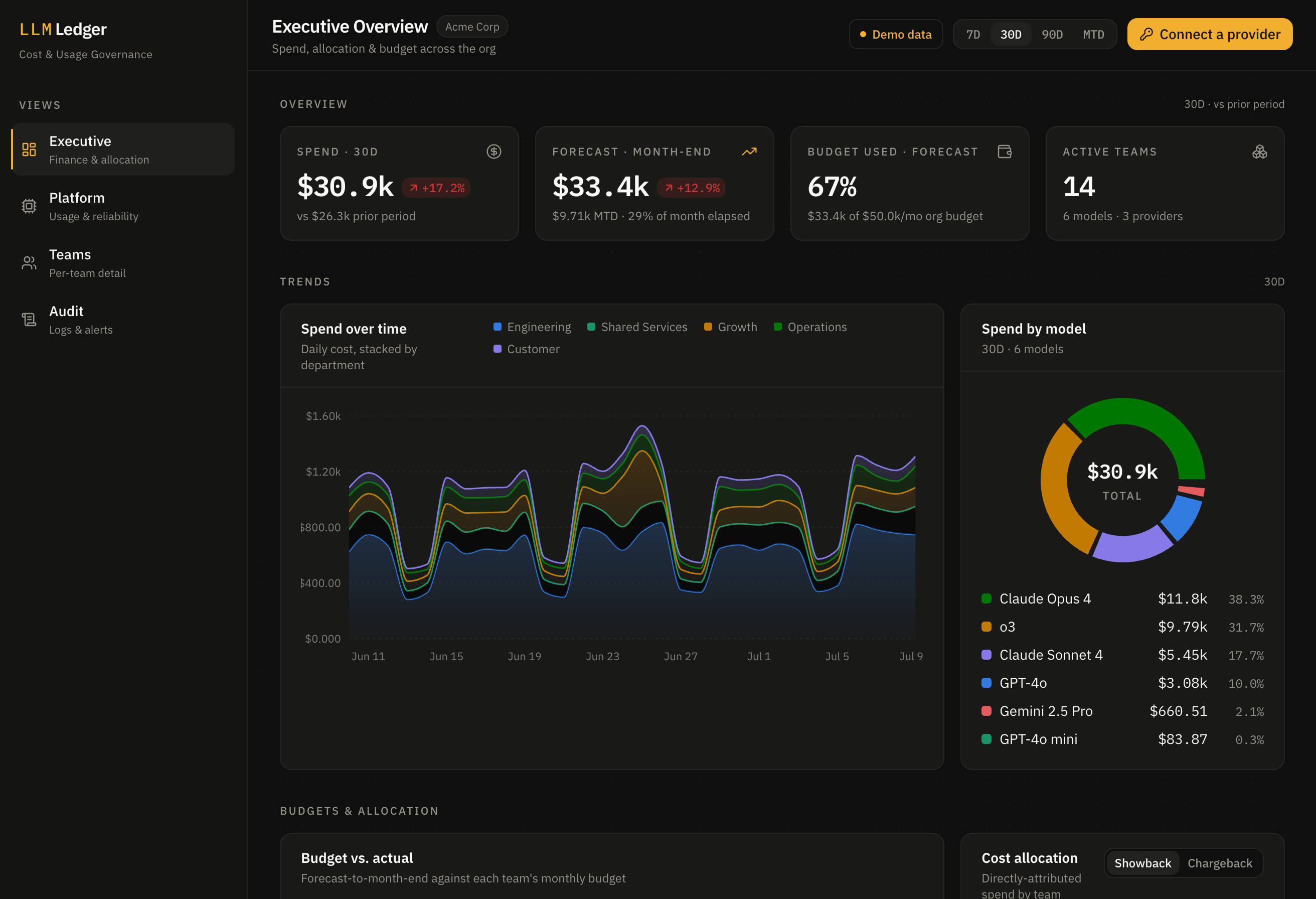
Task: Click the Gemini 2.5 Pro amount $660.51
Action: pyautogui.click(x=1179, y=711)
